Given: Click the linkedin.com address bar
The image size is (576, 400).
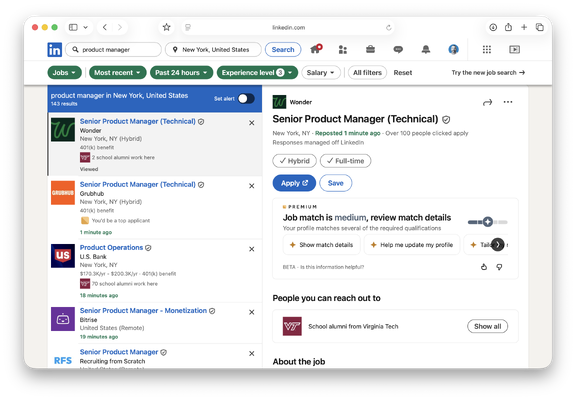Looking at the screenshot, I should click(288, 28).
